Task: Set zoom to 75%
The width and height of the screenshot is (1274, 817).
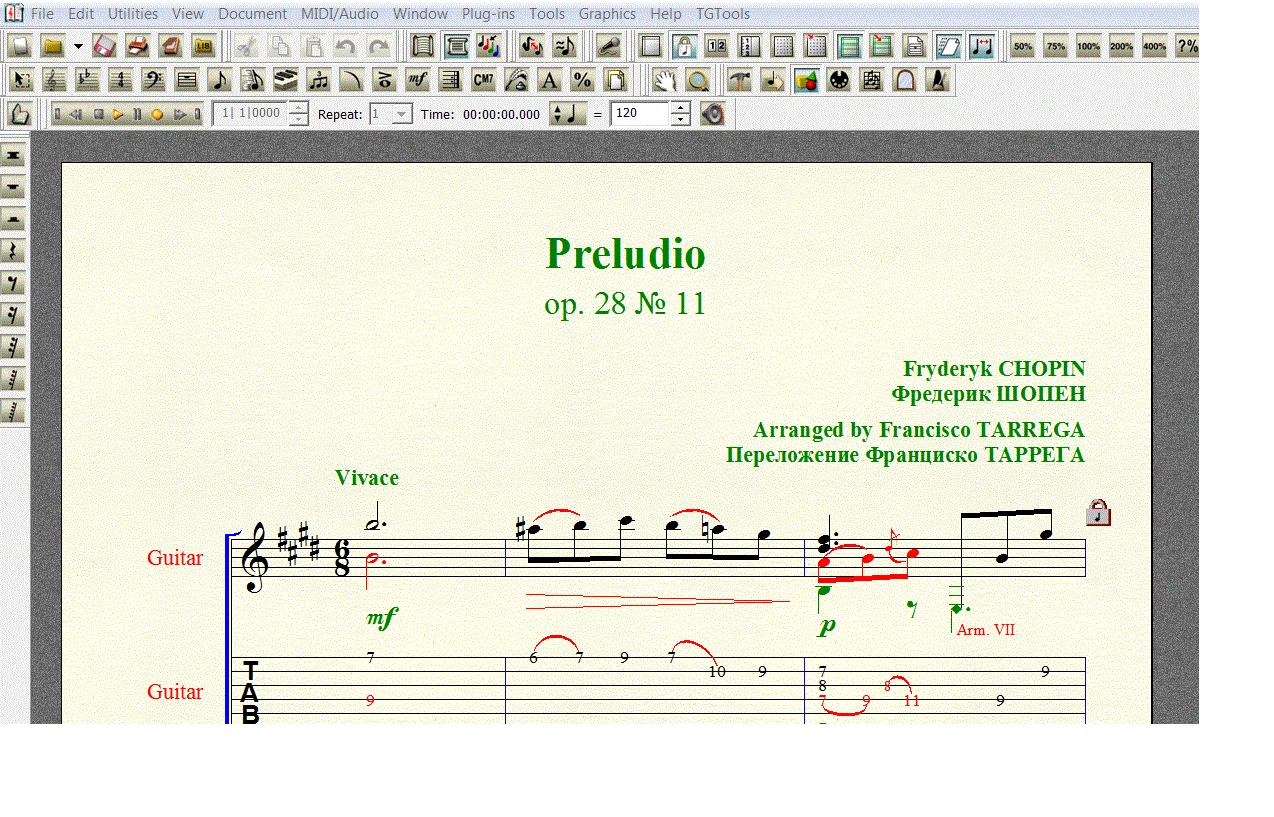Action: coord(1055,46)
